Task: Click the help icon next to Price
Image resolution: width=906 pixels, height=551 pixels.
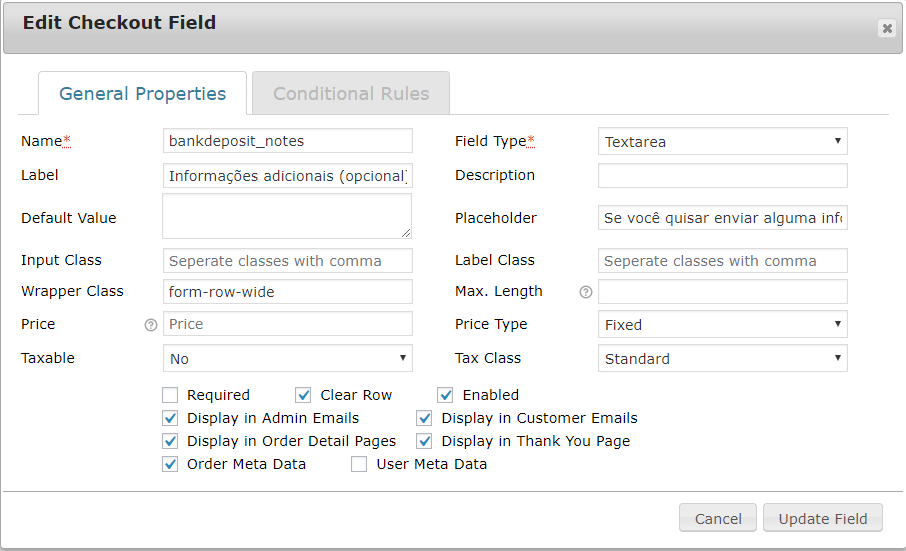Action: (x=151, y=325)
